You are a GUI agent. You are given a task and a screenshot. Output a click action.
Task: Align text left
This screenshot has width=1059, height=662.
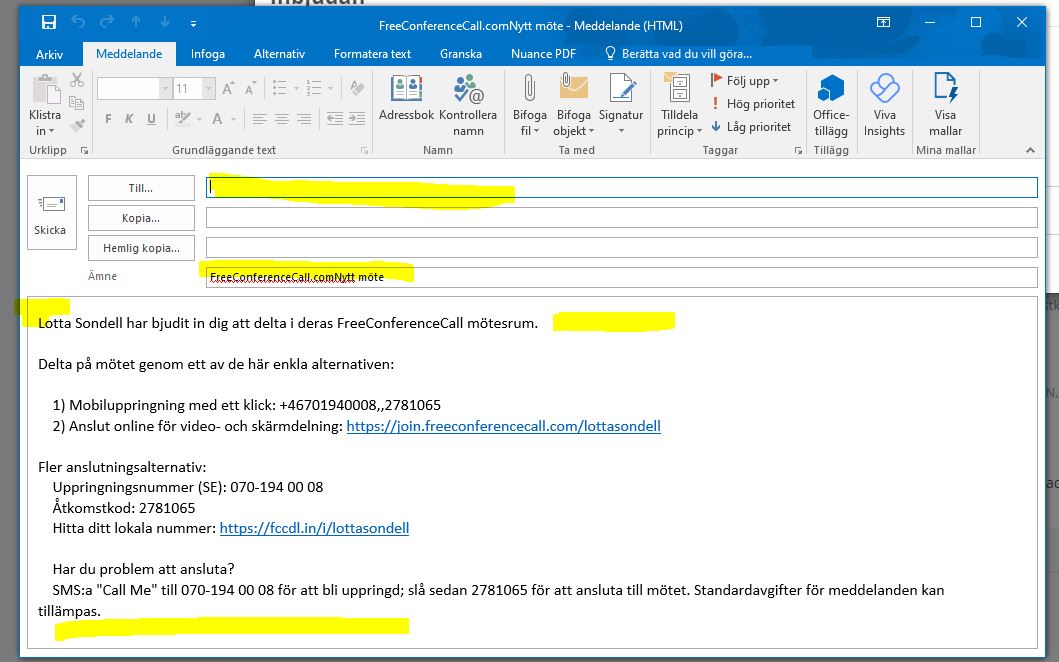pyautogui.click(x=259, y=119)
